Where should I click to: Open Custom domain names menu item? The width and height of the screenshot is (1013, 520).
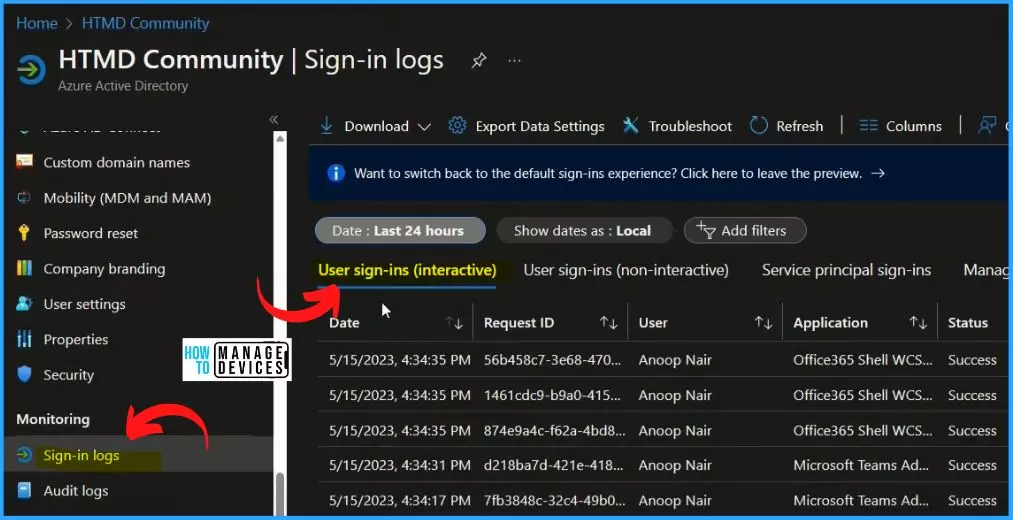[116, 162]
